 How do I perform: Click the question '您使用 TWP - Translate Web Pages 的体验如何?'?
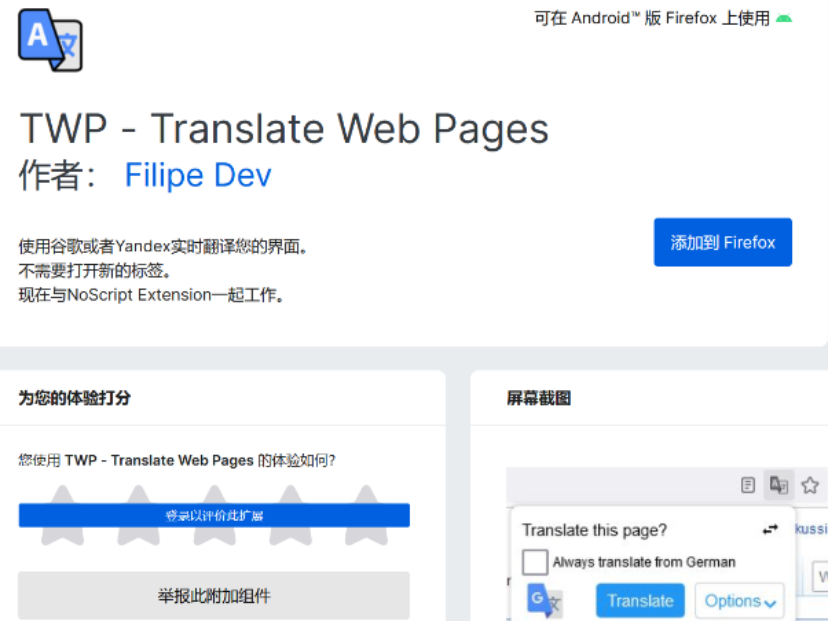[177, 460]
